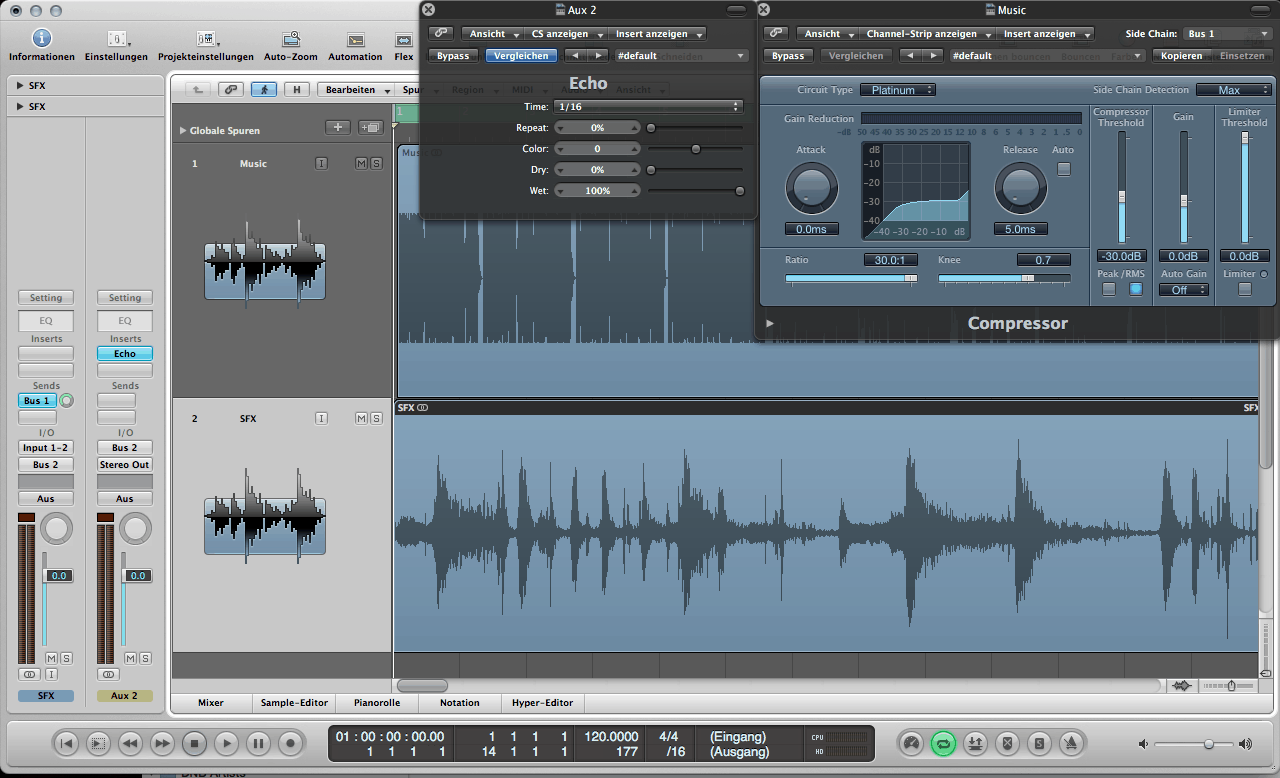Open the Circuit Type Platinum dropdown
Viewport: 1280px width, 778px height.
(x=897, y=90)
